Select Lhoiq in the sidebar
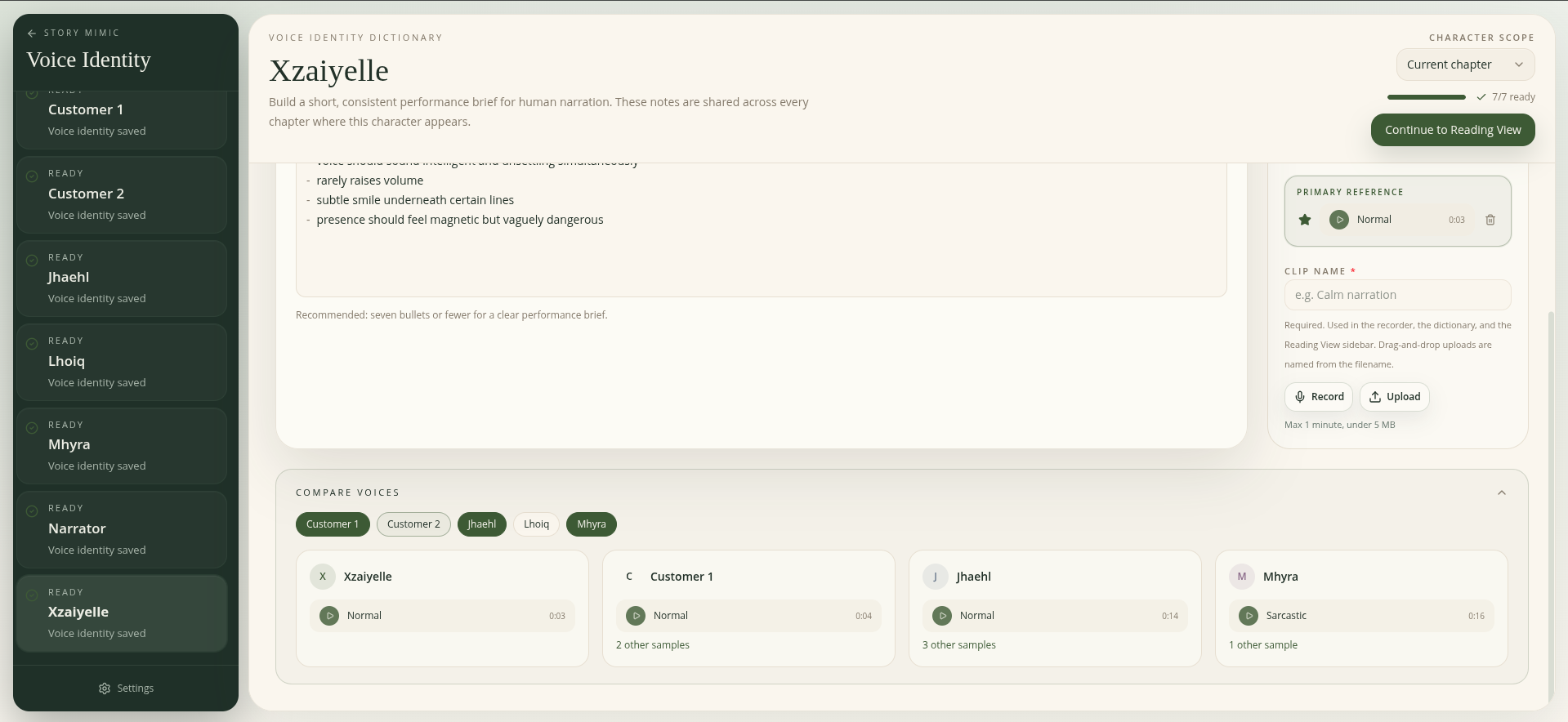1568x722 pixels. point(122,363)
